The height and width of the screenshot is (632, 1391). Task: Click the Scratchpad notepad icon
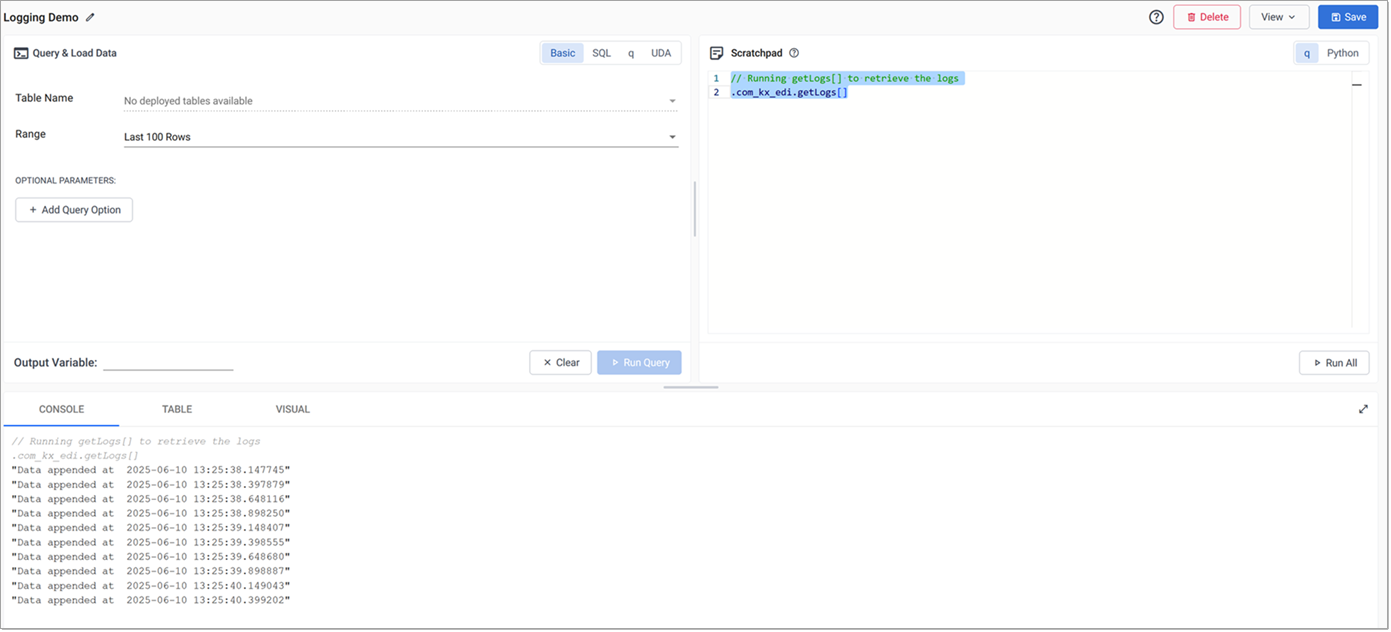pyautogui.click(x=716, y=52)
